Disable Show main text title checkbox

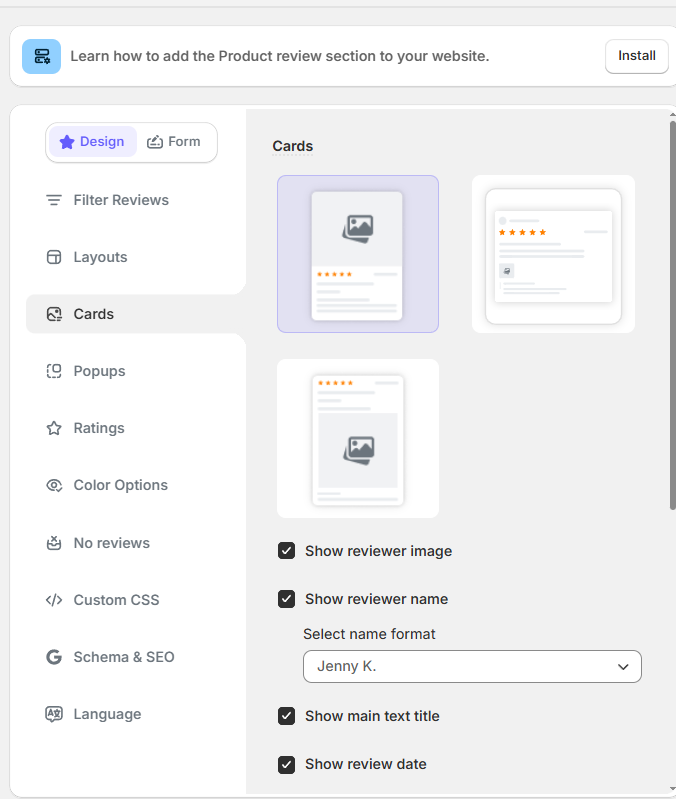click(287, 716)
